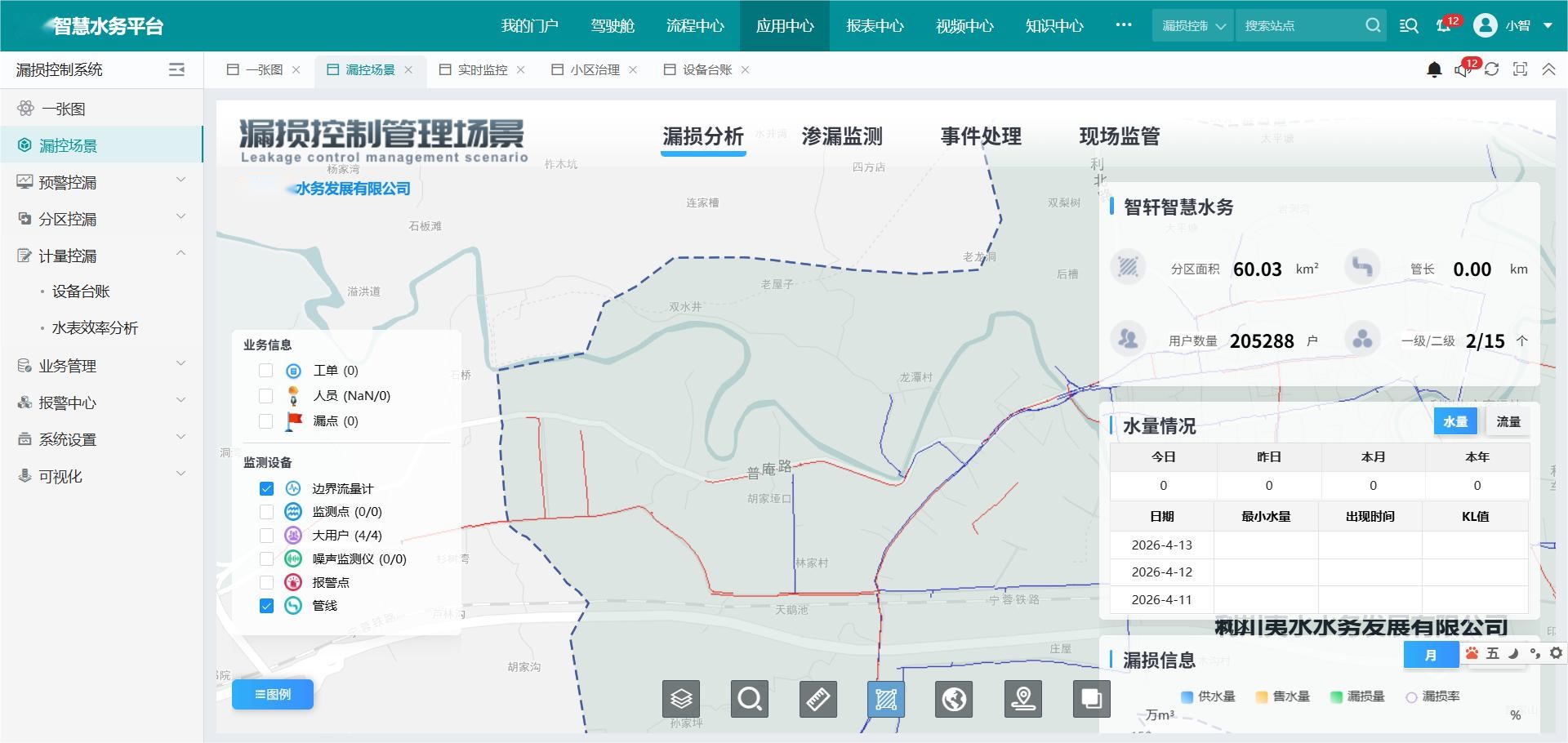This screenshot has width=1568, height=743.
Task: Expand the 可视化 sidebar menu
Action: coord(101,476)
